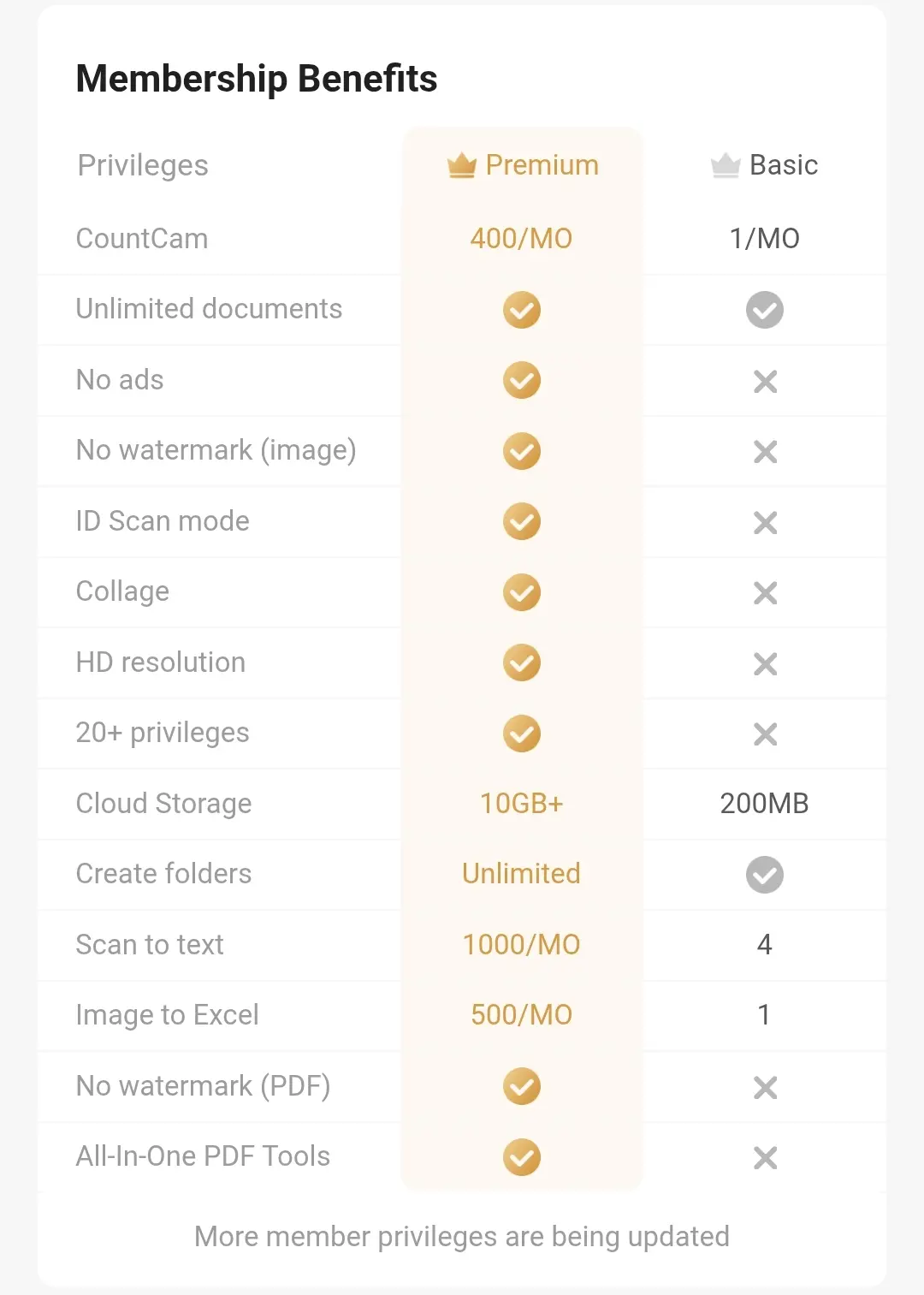Image resolution: width=924 pixels, height=1295 pixels.
Task: Click the Premium checkmark for HD resolution
Action: (522, 662)
